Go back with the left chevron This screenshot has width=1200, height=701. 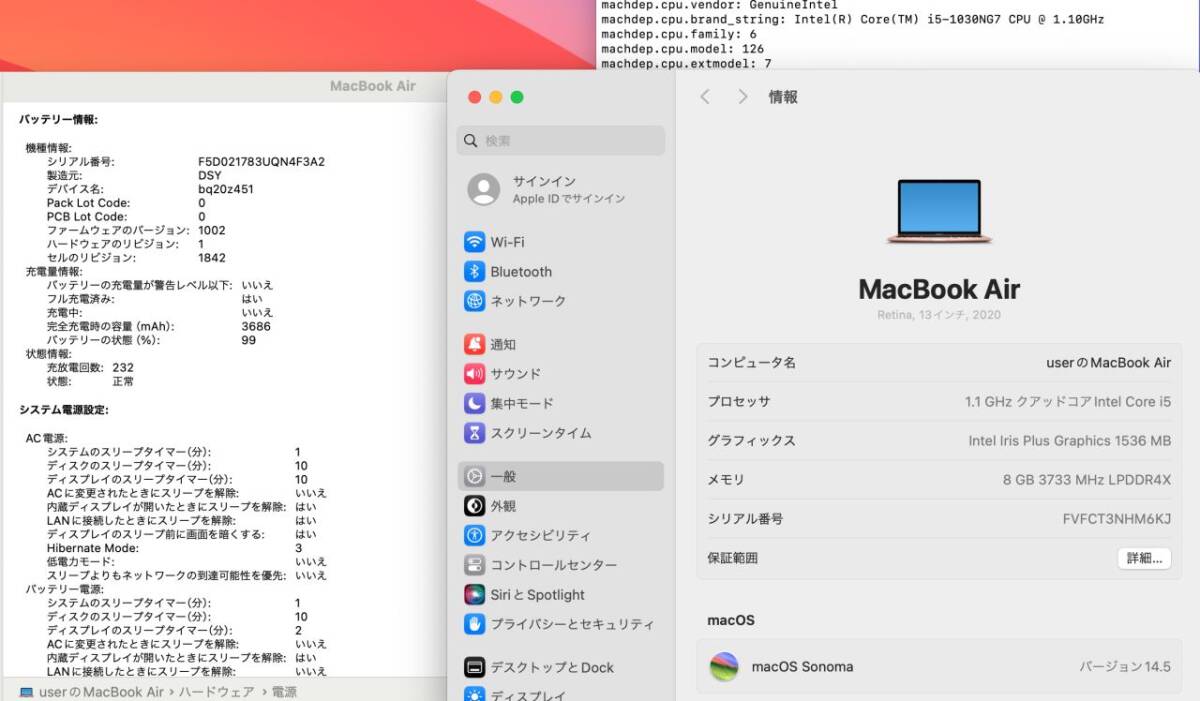[705, 97]
